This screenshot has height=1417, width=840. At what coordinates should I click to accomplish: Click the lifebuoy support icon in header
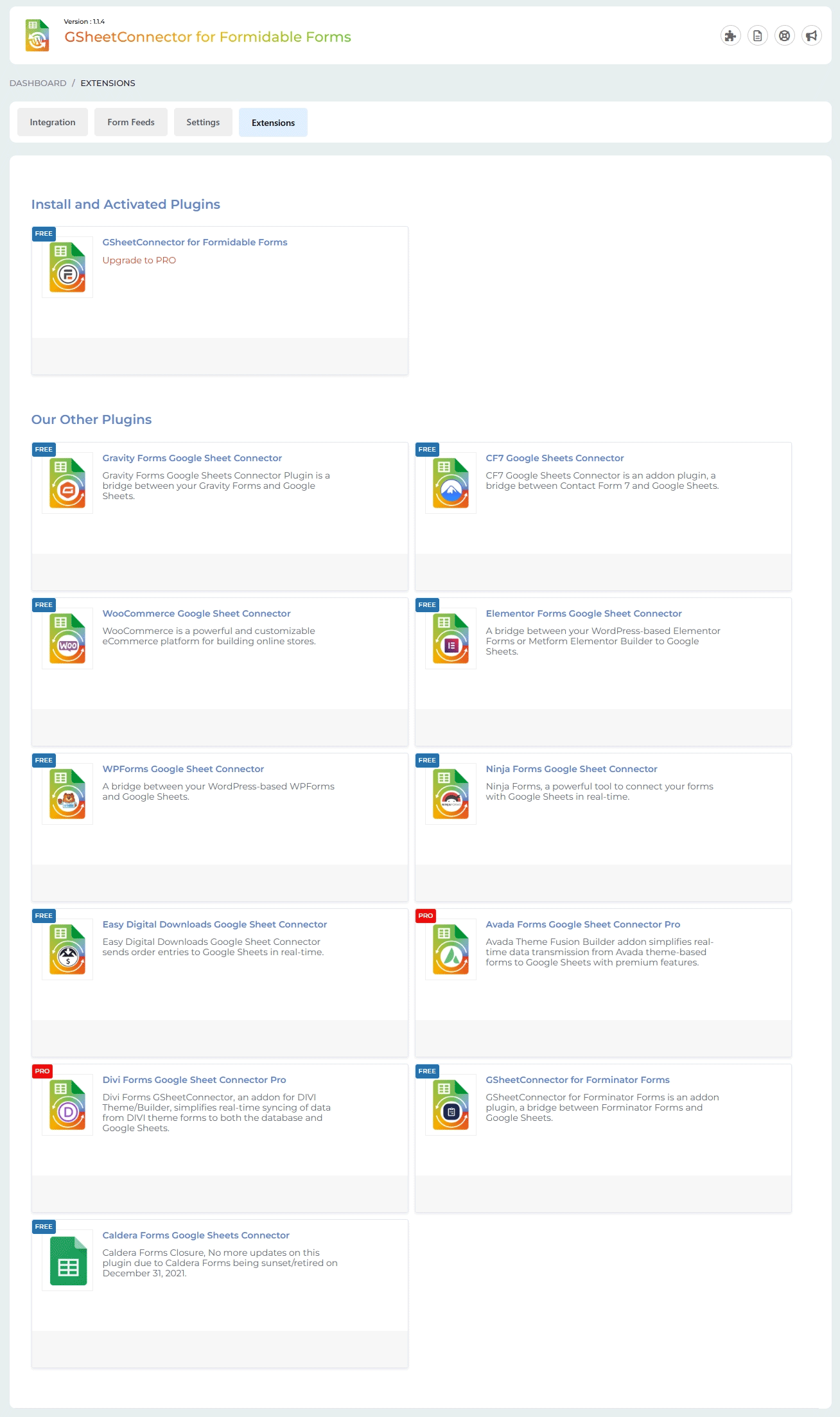click(785, 36)
